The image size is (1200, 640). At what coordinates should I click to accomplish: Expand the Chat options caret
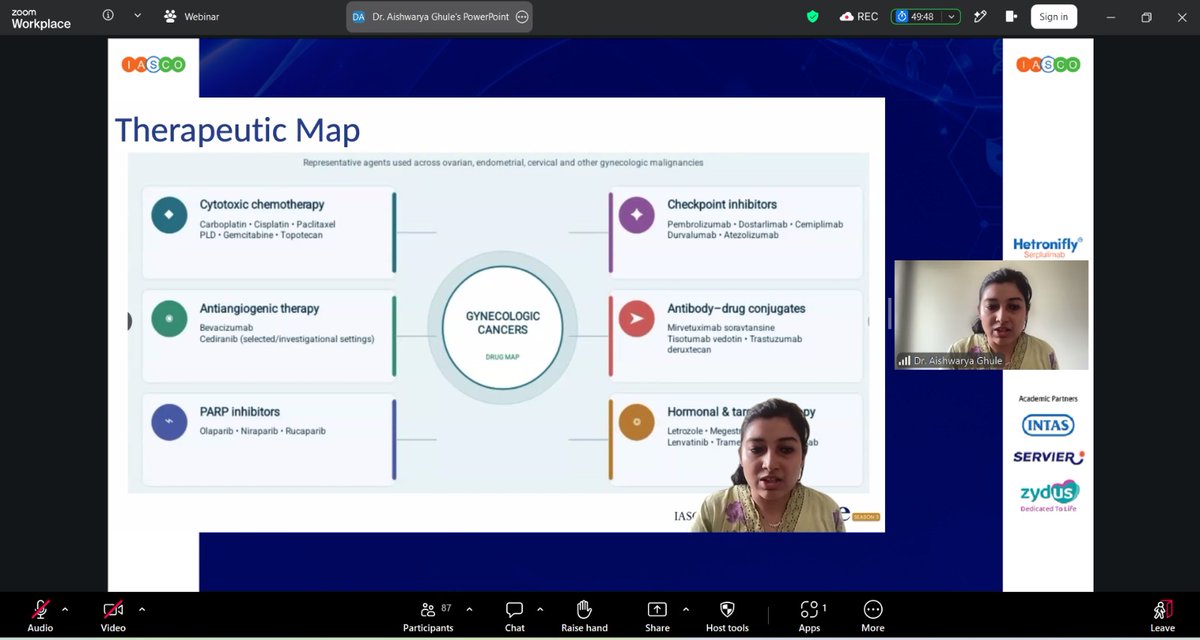tap(540, 609)
